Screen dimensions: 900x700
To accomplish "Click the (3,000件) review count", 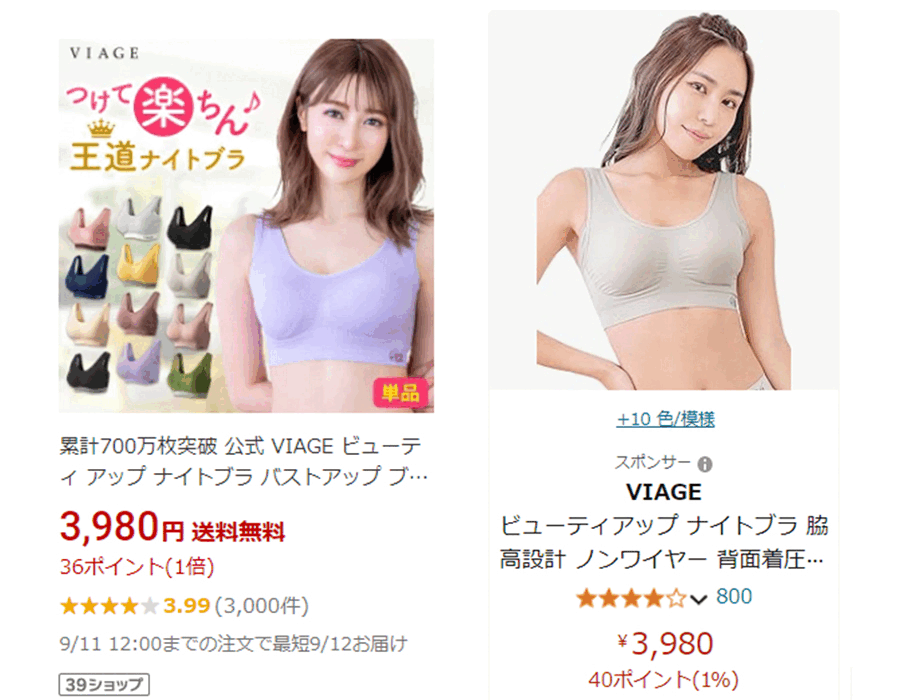I will point(262,606).
